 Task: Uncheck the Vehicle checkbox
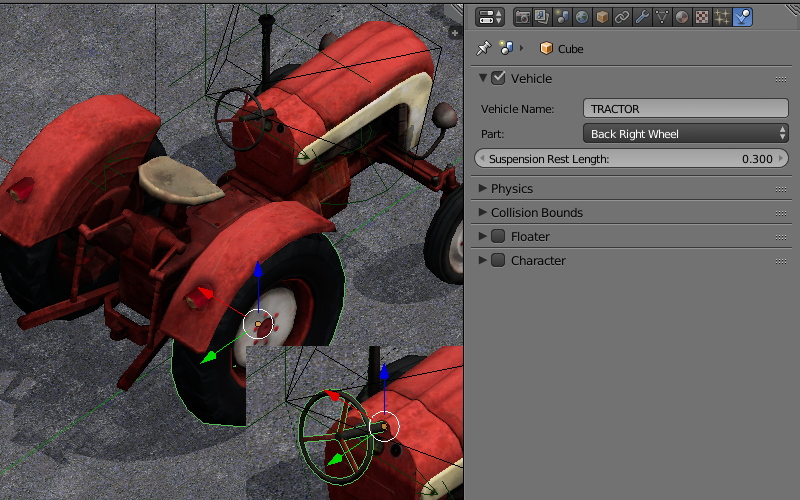click(498, 78)
